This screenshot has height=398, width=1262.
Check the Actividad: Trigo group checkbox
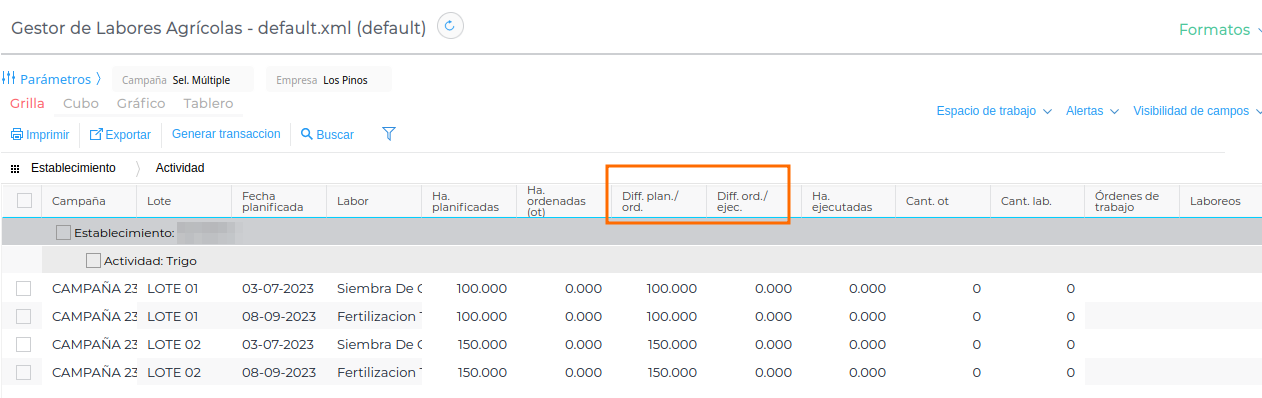coord(93,261)
